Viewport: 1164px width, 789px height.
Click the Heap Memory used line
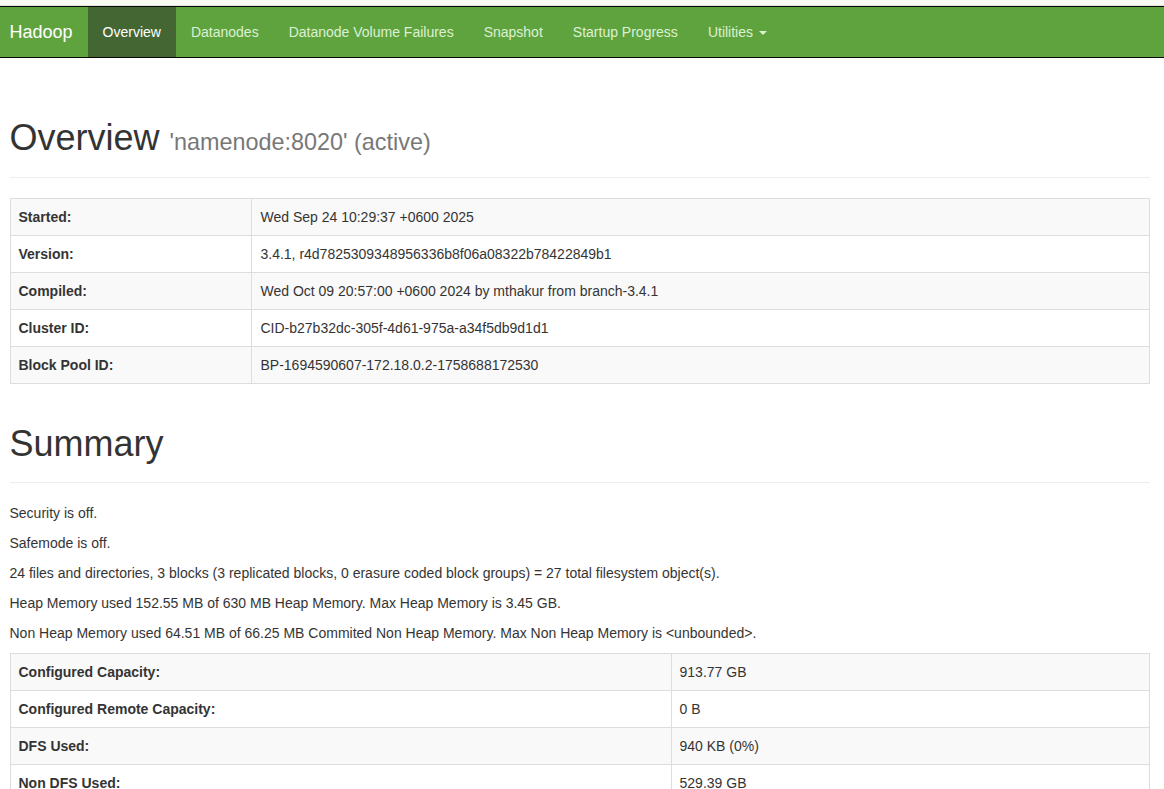coord(285,603)
